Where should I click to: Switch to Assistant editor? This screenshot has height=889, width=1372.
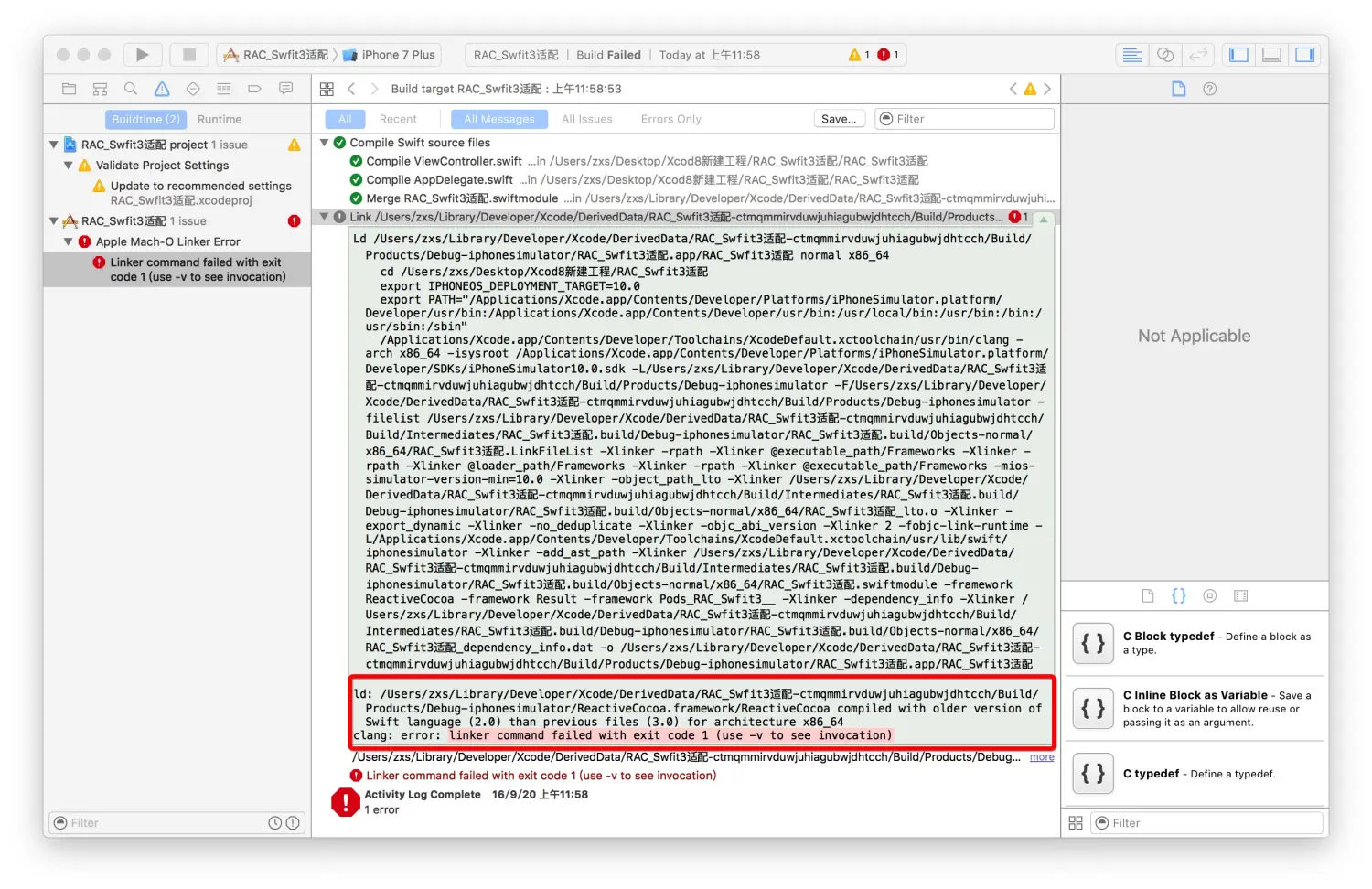[1165, 55]
